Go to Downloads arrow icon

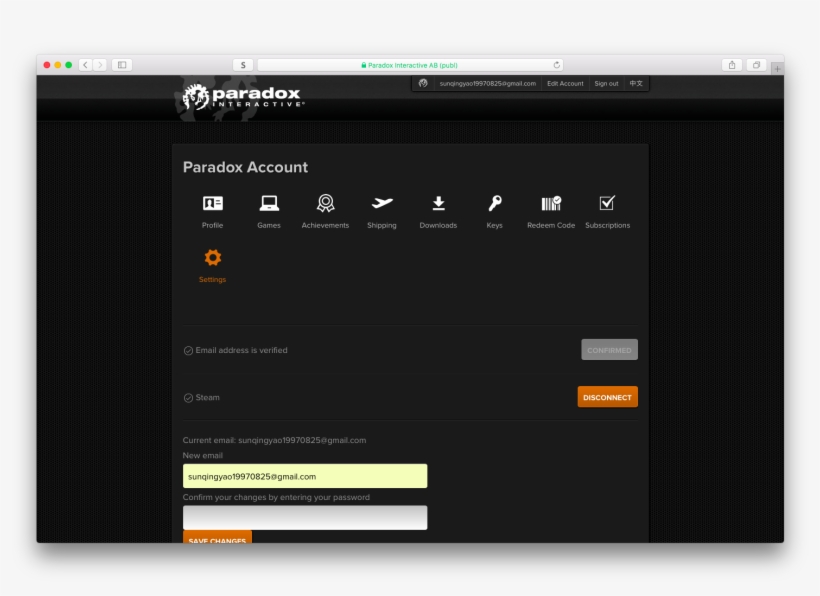[x=438, y=204]
